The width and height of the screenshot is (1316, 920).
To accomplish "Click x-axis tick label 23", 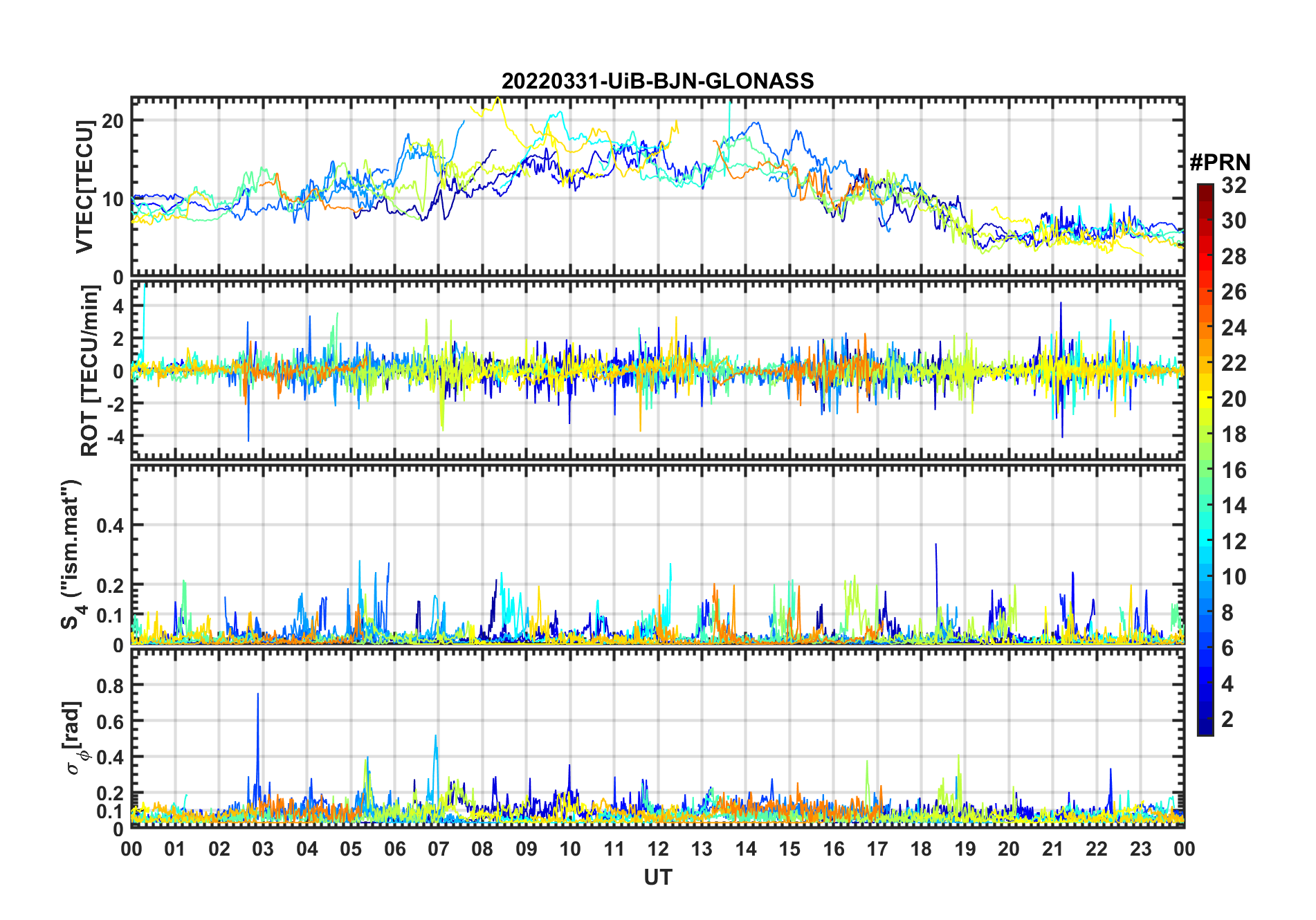I will tap(1140, 849).
